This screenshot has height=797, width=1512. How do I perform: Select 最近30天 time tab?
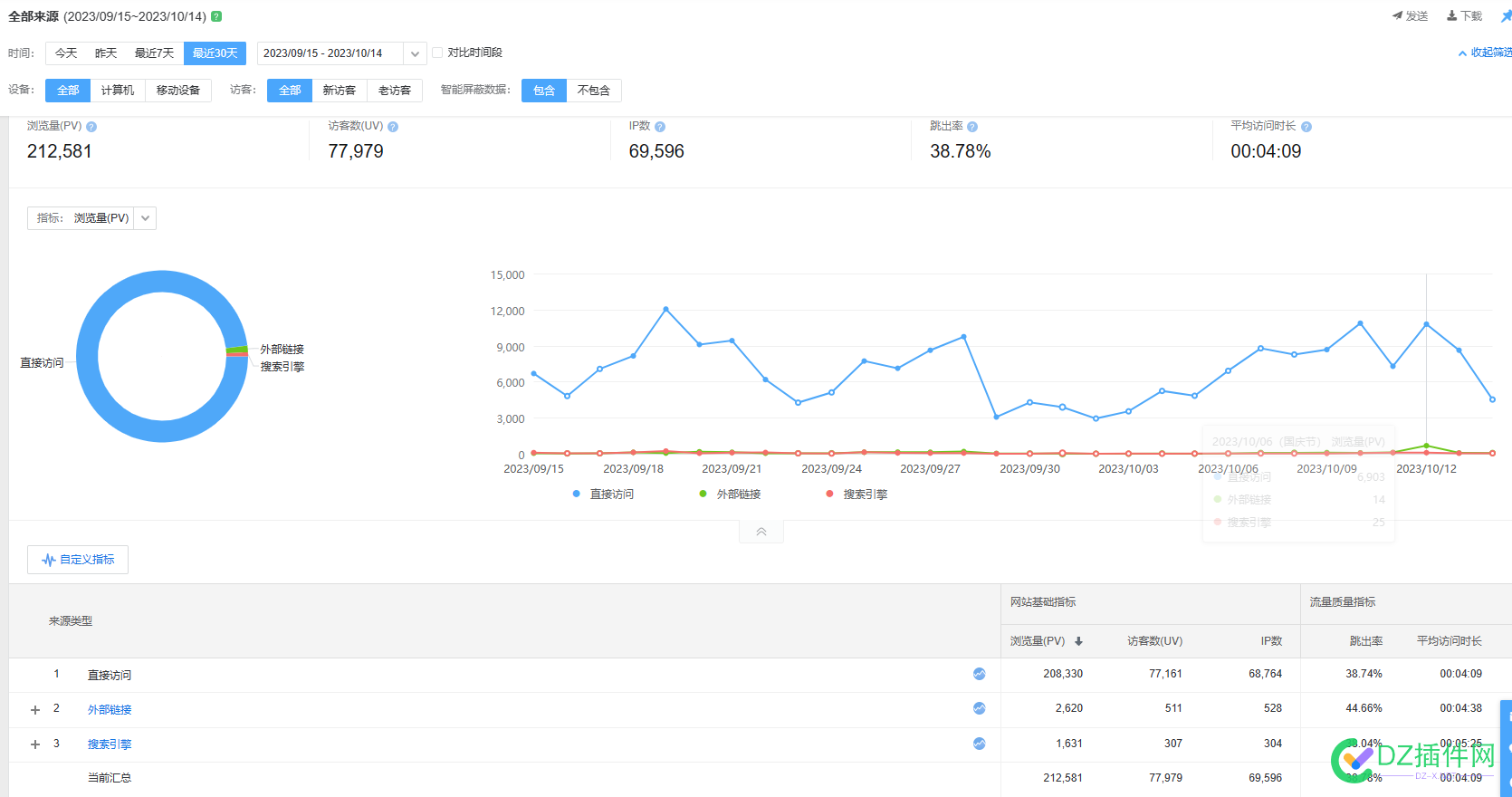[x=215, y=53]
